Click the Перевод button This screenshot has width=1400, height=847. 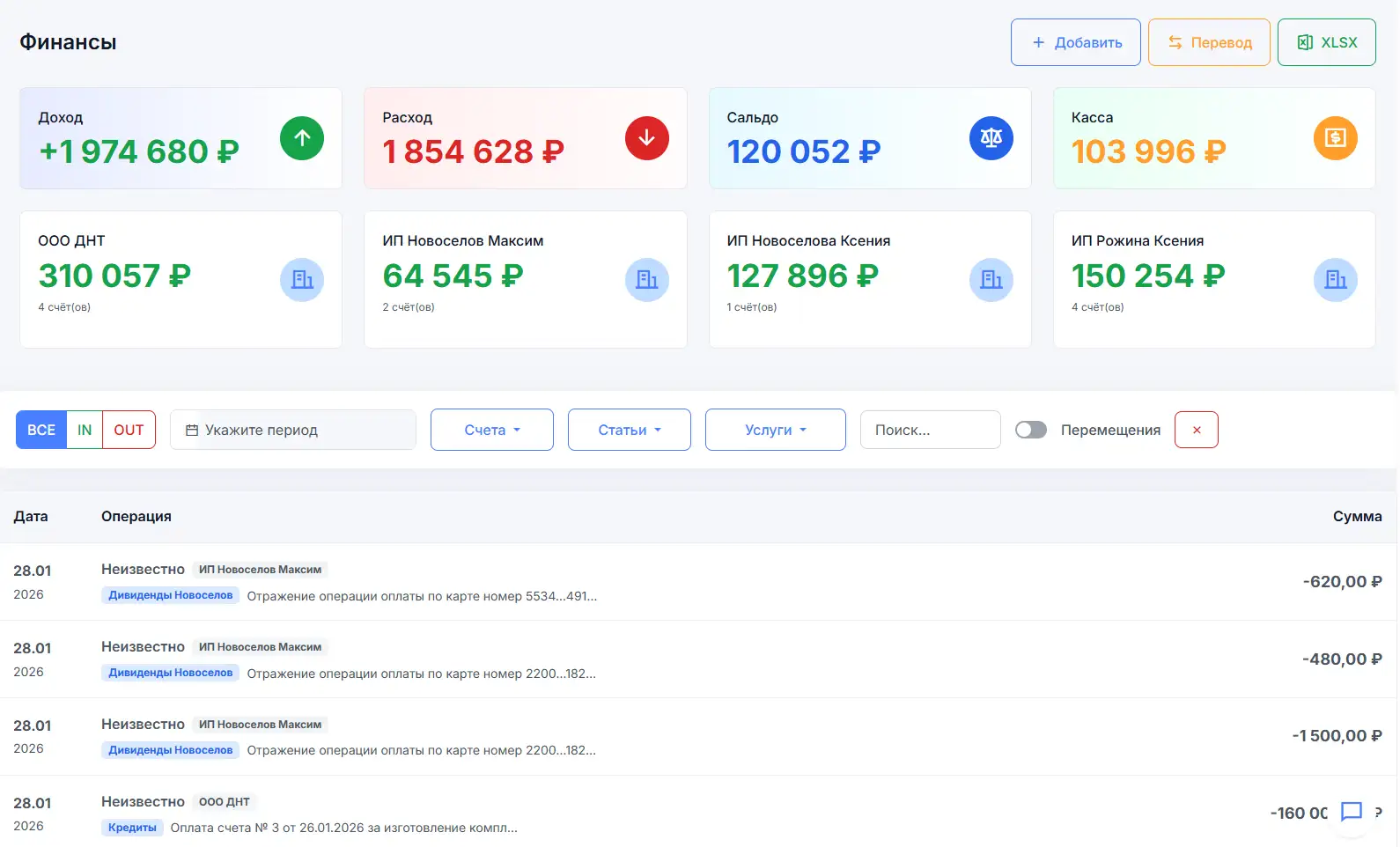coord(1208,42)
